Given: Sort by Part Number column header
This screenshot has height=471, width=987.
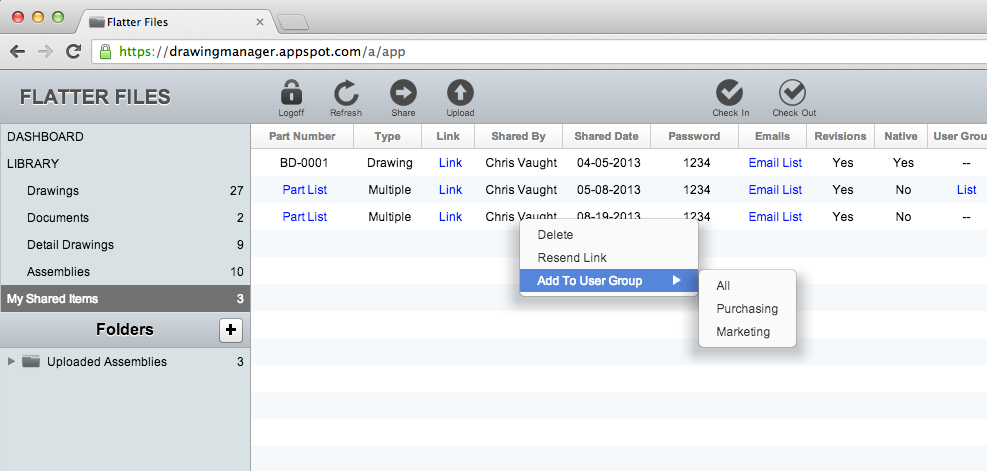Looking at the screenshot, I should tap(302, 136).
